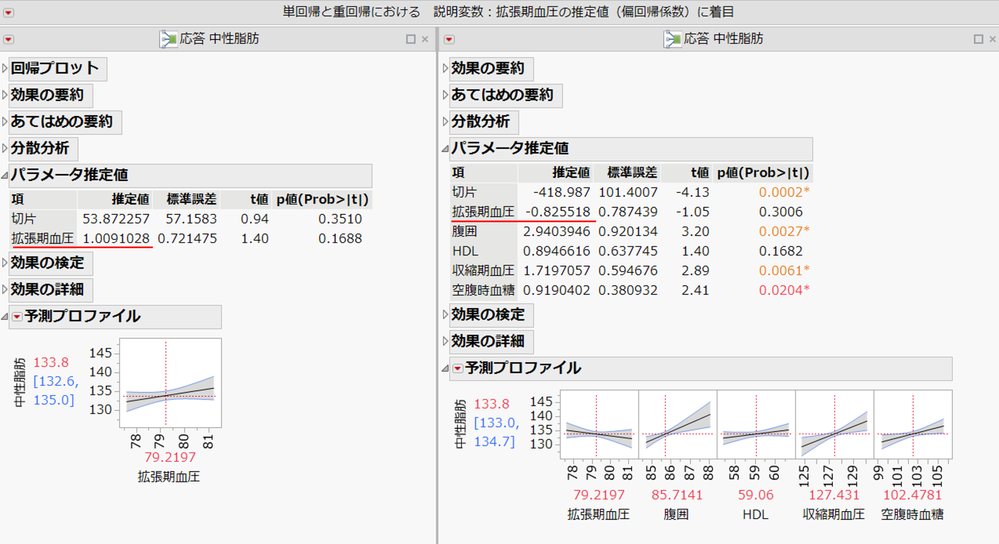999x544 pixels.
Task: Click right table 腹囲 estimate 2.9403946
Action: [x=557, y=231]
